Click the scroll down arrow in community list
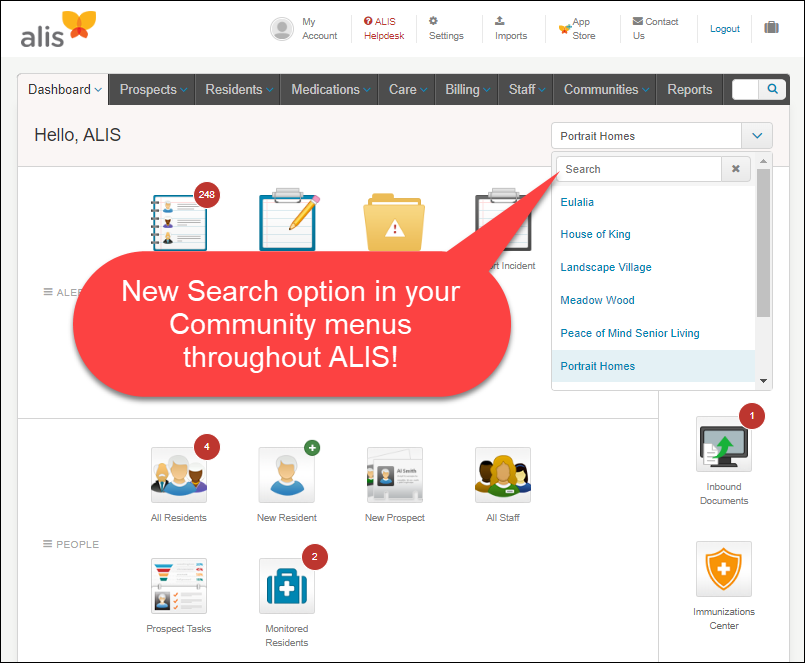The width and height of the screenshot is (805, 663). click(763, 381)
